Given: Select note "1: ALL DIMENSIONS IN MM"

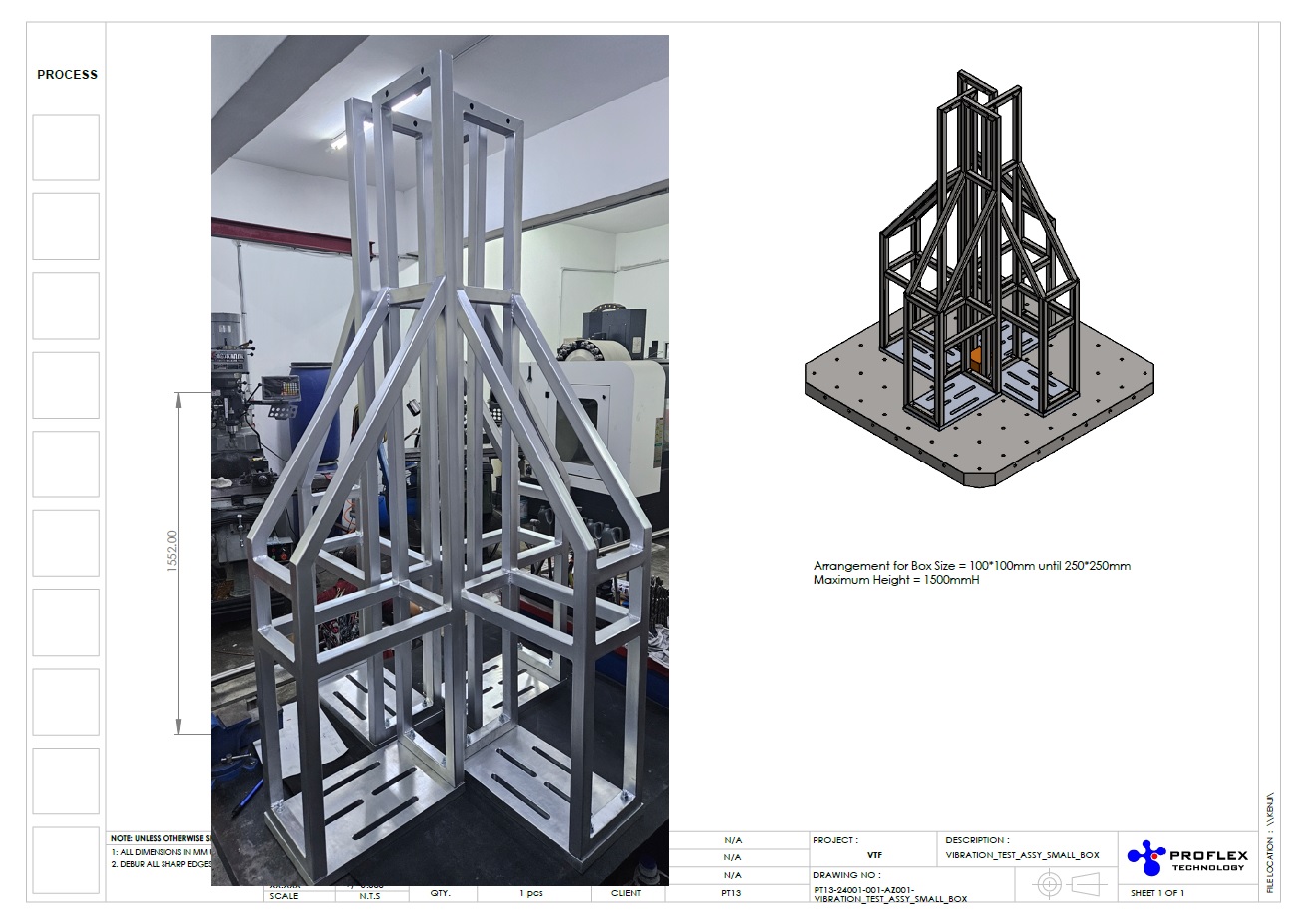Looking at the screenshot, I should coord(161,853).
